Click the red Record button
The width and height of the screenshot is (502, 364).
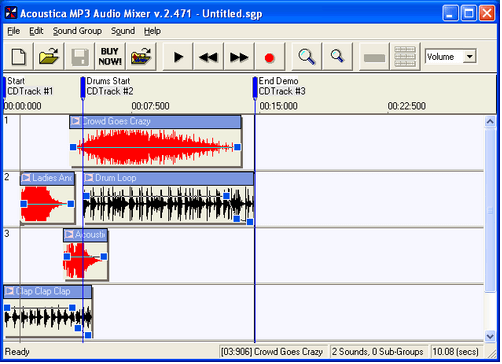[269, 58]
